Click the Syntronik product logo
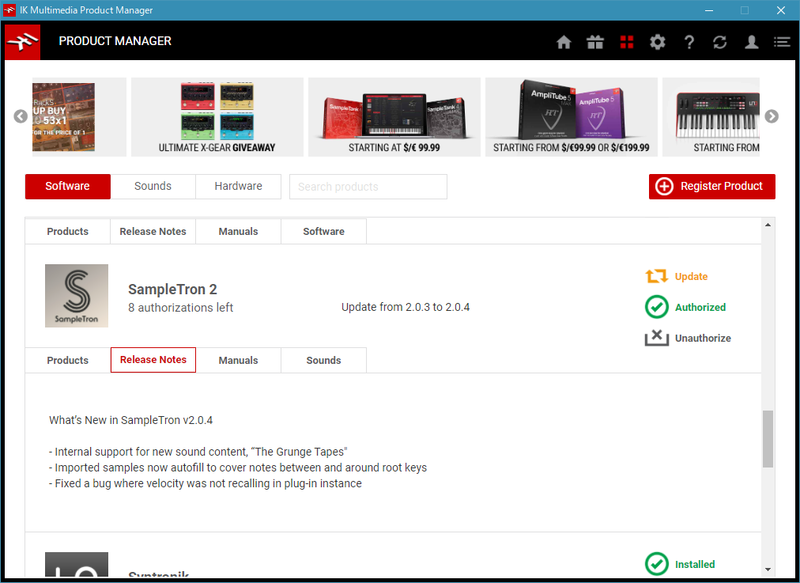Screen dimensions: 800x583 77,565
